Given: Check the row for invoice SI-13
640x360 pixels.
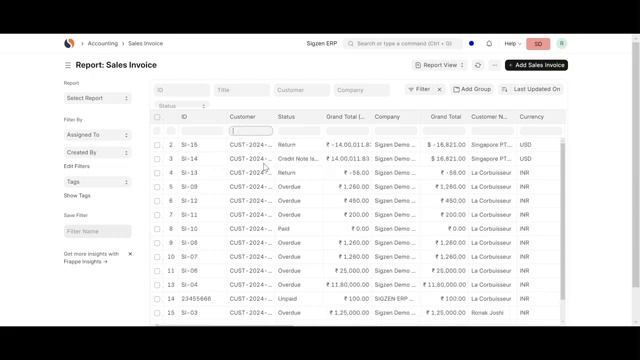Looking at the screenshot, I should (157, 173).
